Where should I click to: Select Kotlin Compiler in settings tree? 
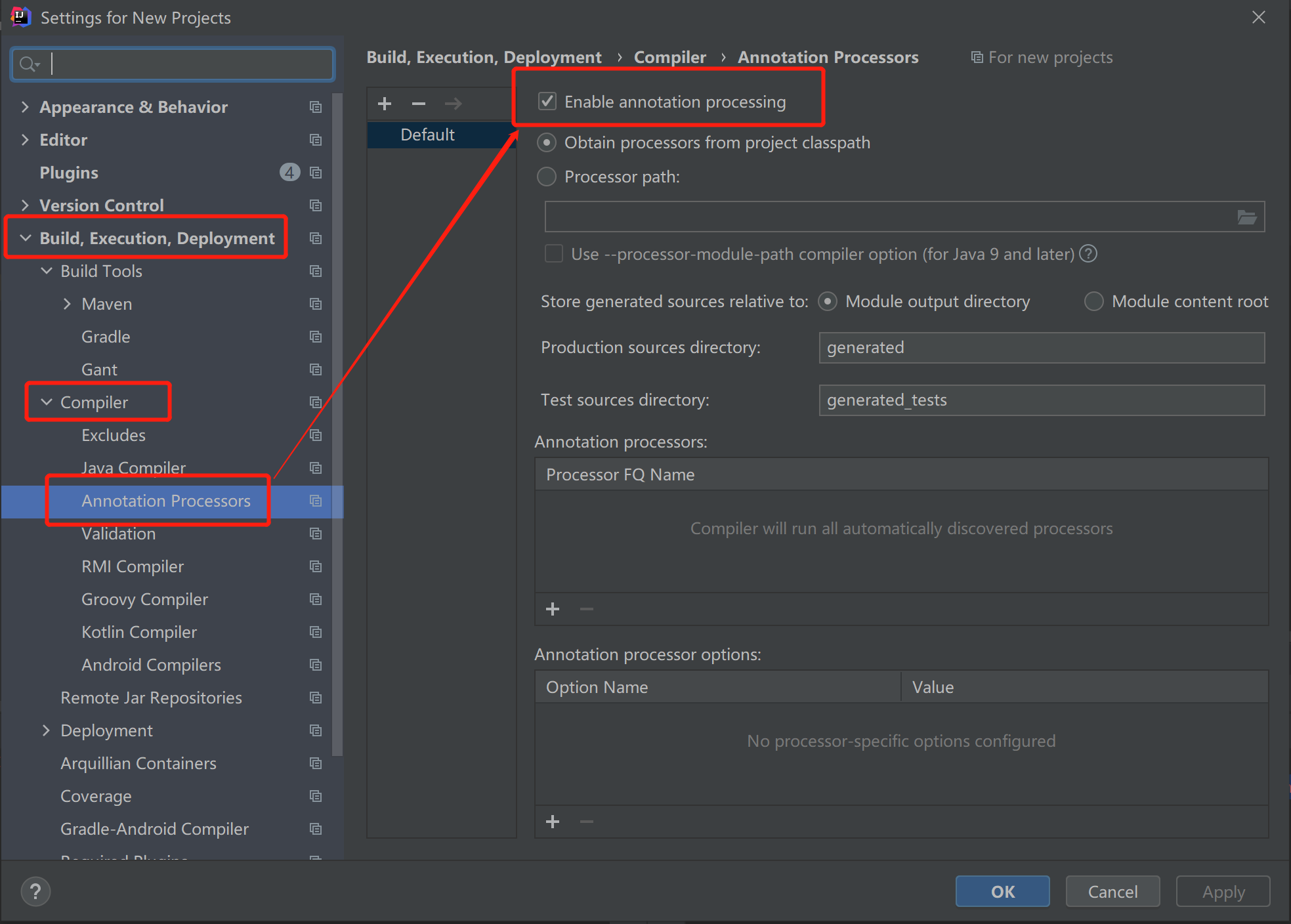pyautogui.click(x=139, y=632)
